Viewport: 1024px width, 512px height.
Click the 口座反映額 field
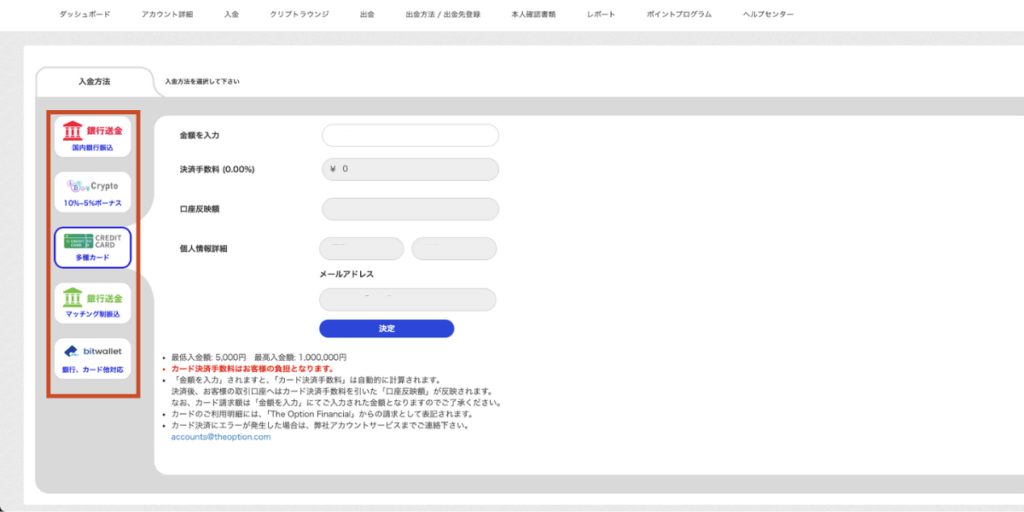tap(410, 209)
